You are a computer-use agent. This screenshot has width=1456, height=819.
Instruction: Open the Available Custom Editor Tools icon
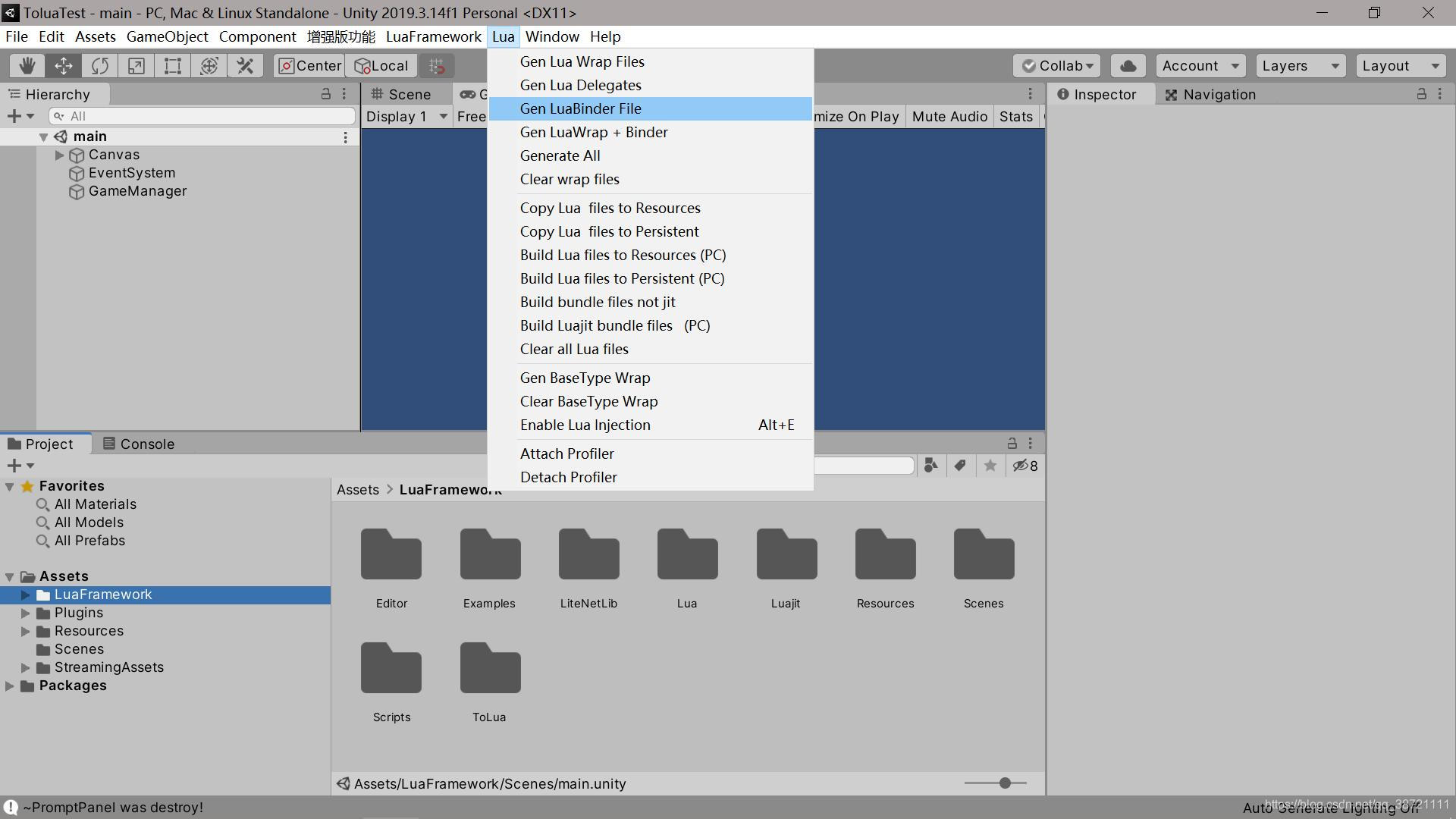click(x=244, y=65)
